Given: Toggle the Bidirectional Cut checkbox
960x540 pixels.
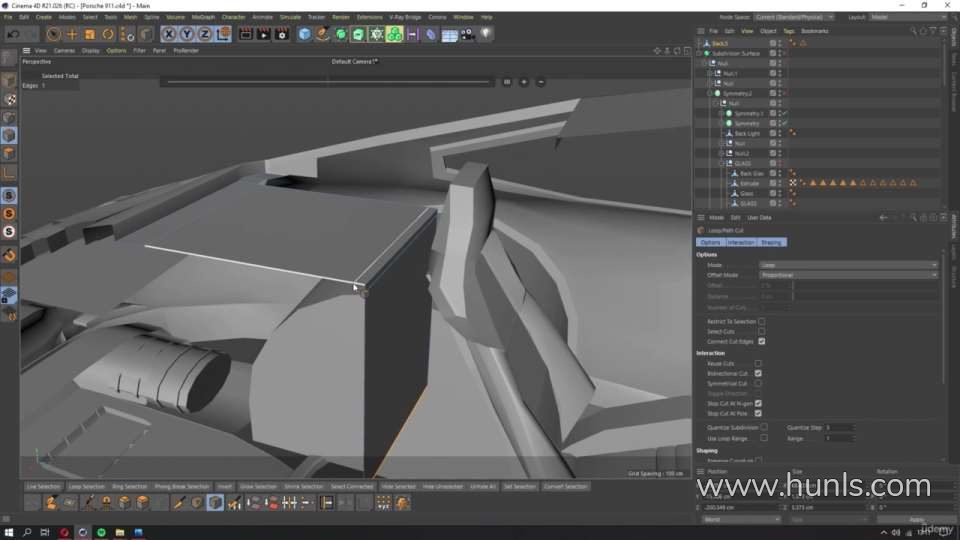Looking at the screenshot, I should click(758, 373).
